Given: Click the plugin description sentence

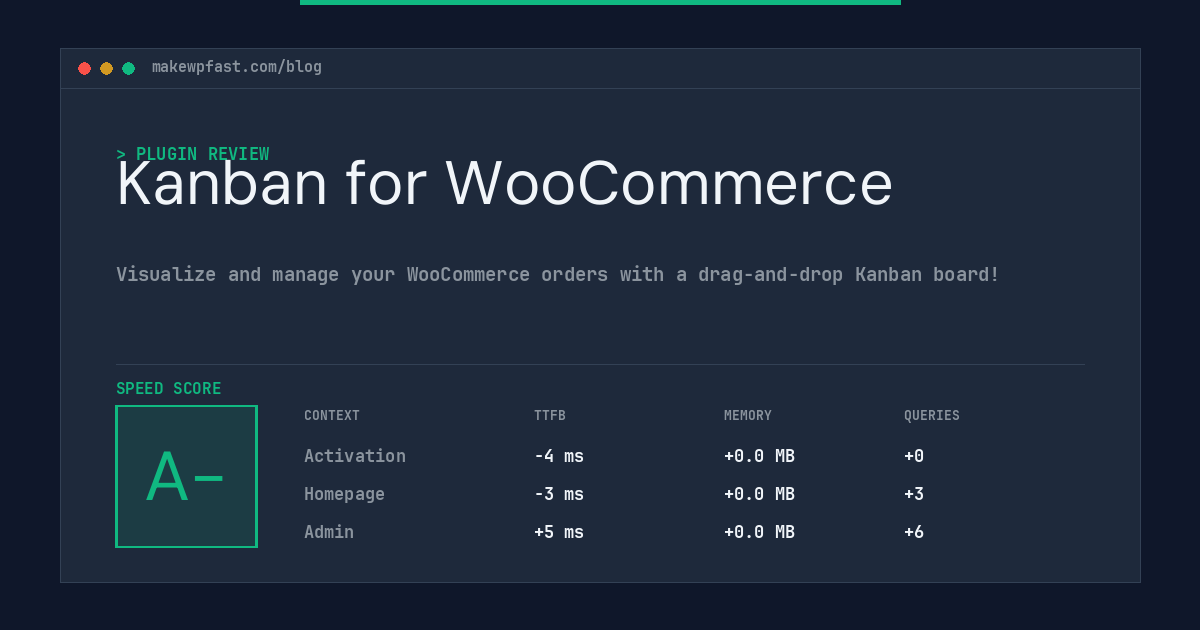Looking at the screenshot, I should tap(558, 274).
